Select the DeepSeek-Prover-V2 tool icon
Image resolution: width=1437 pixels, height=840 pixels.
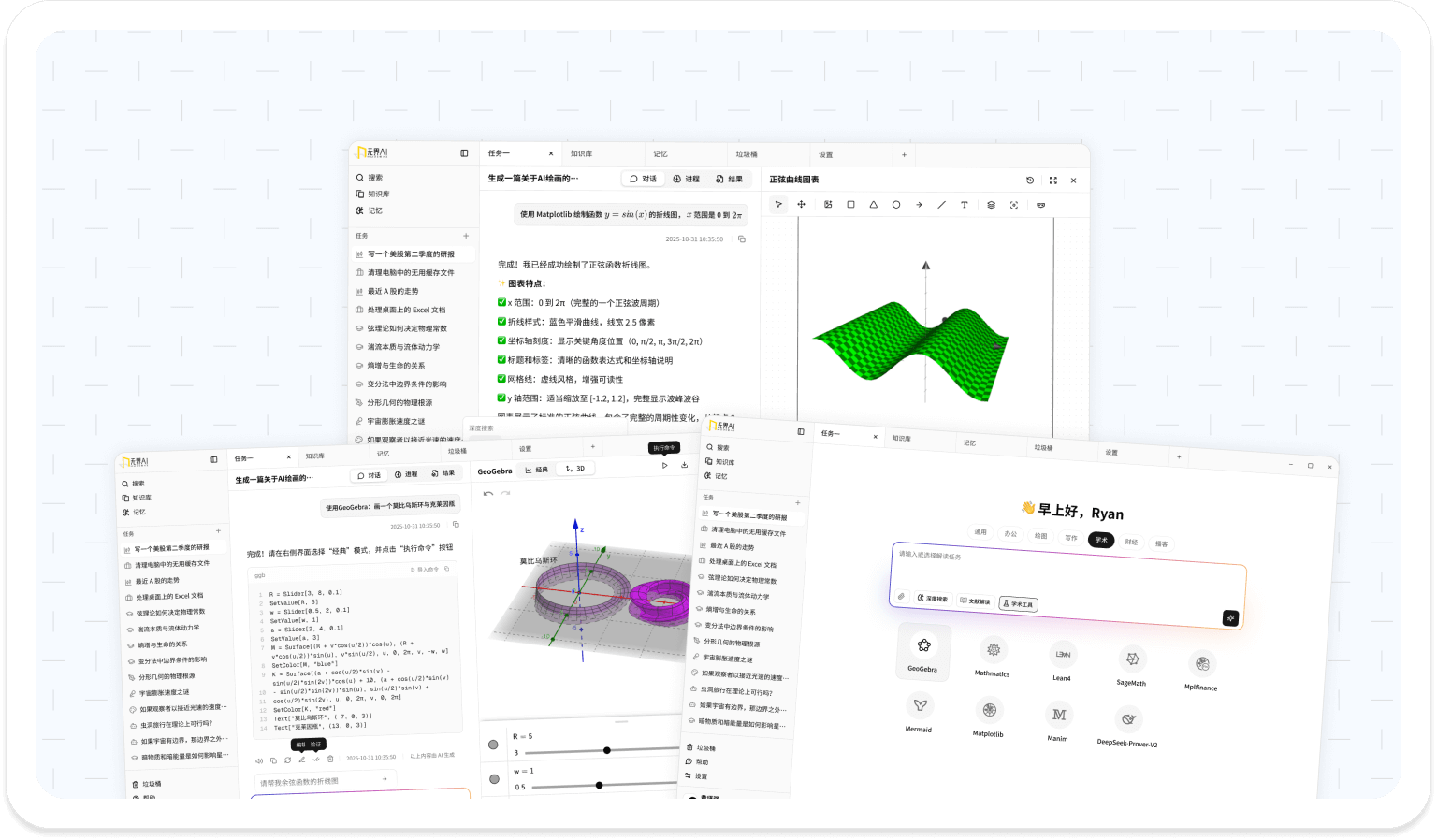click(1128, 719)
